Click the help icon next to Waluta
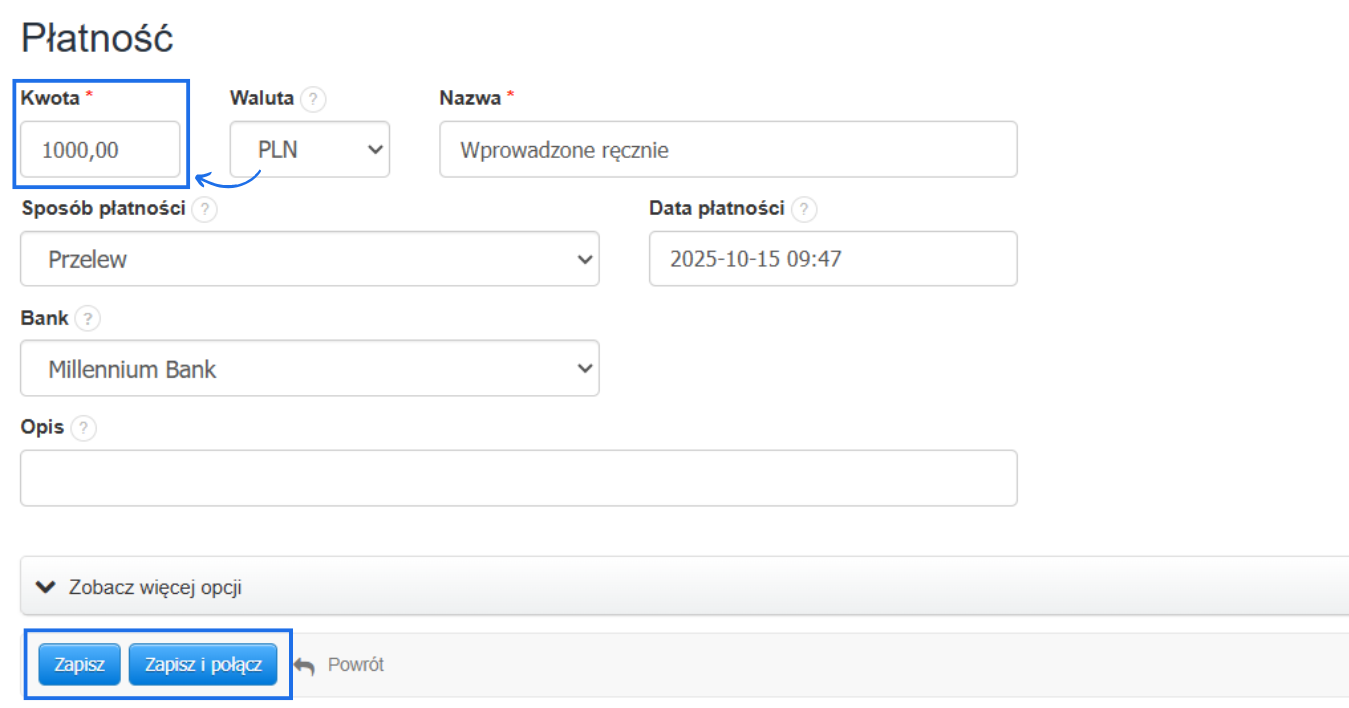Screen dimensions: 1349x708 pyautogui.click(x=313, y=99)
